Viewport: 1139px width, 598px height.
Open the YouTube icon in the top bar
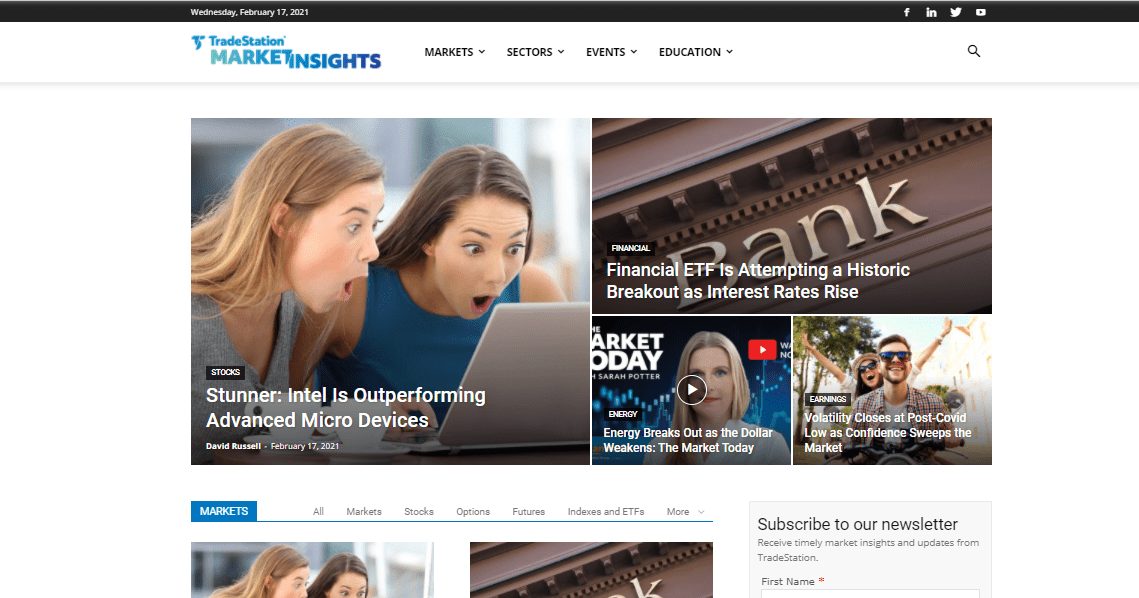(981, 12)
